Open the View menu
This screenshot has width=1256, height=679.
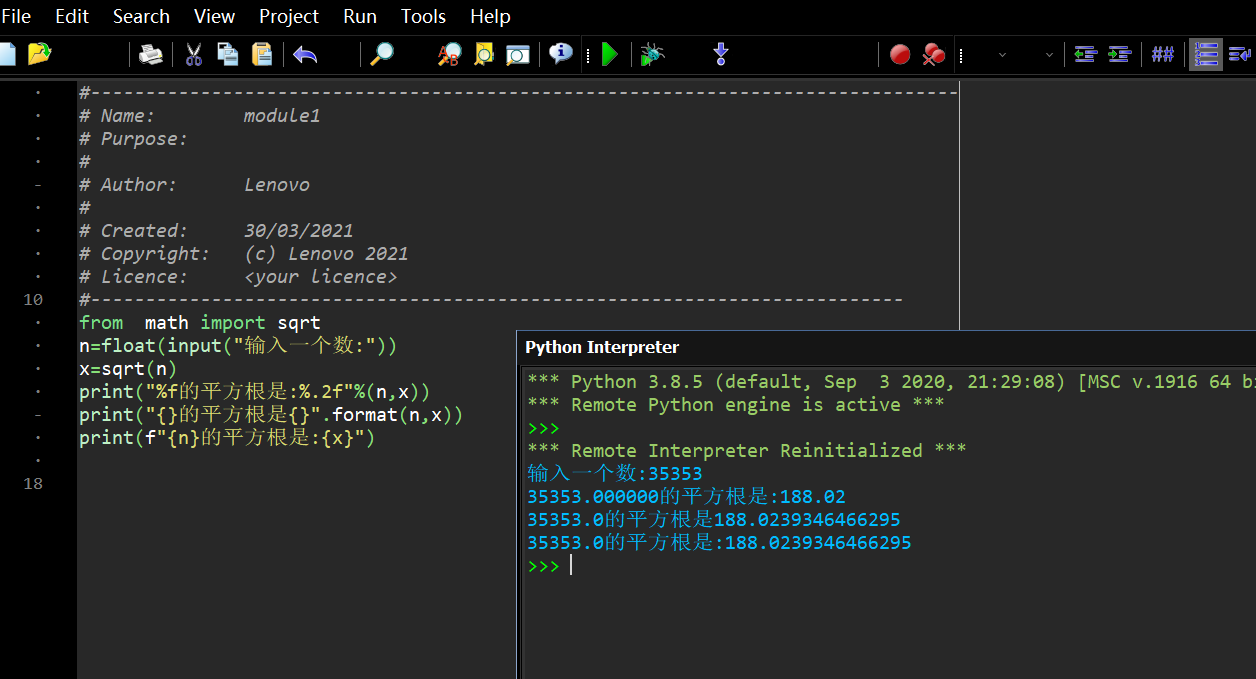pos(214,16)
